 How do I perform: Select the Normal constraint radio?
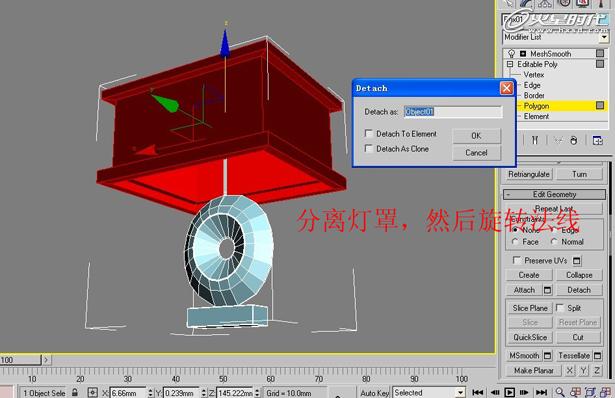pos(554,242)
